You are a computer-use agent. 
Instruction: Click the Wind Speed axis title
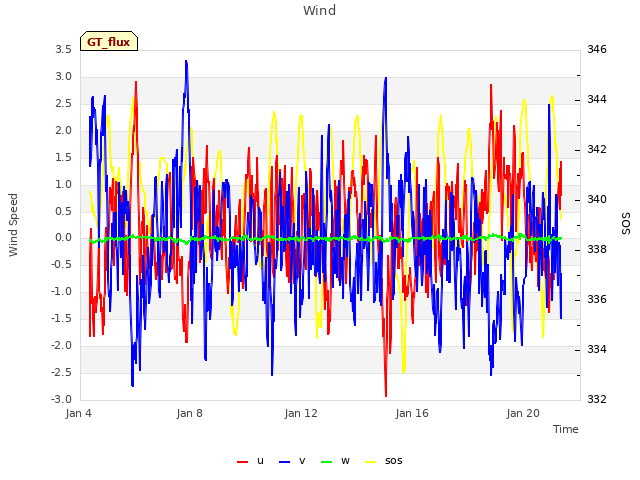[x=13, y=225]
